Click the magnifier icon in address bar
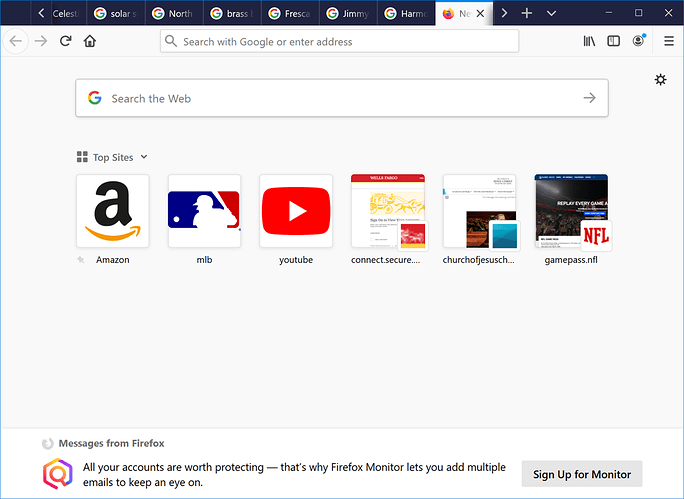Screen dimensions: 684x499 click(x=171, y=41)
